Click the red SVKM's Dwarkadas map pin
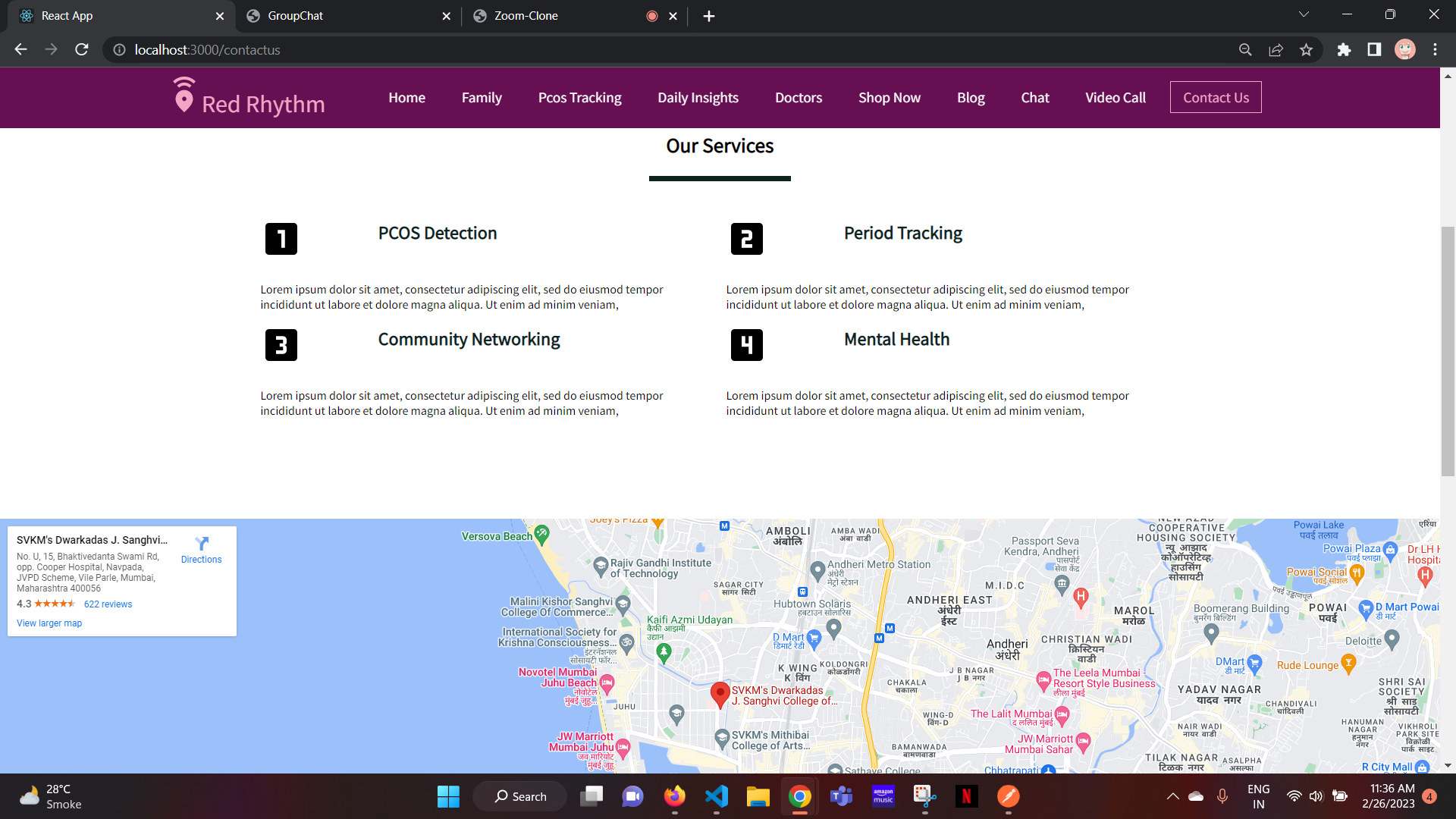 720,693
